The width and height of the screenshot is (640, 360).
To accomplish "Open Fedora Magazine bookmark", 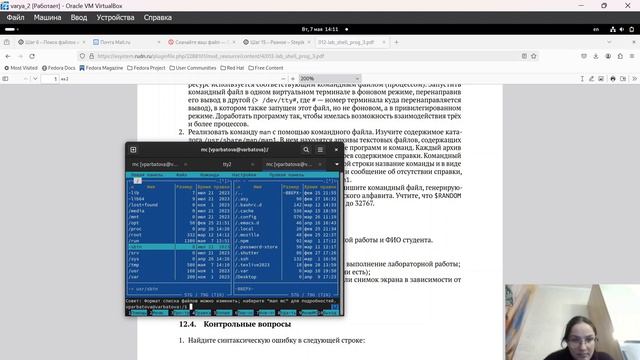I will pos(101,68).
